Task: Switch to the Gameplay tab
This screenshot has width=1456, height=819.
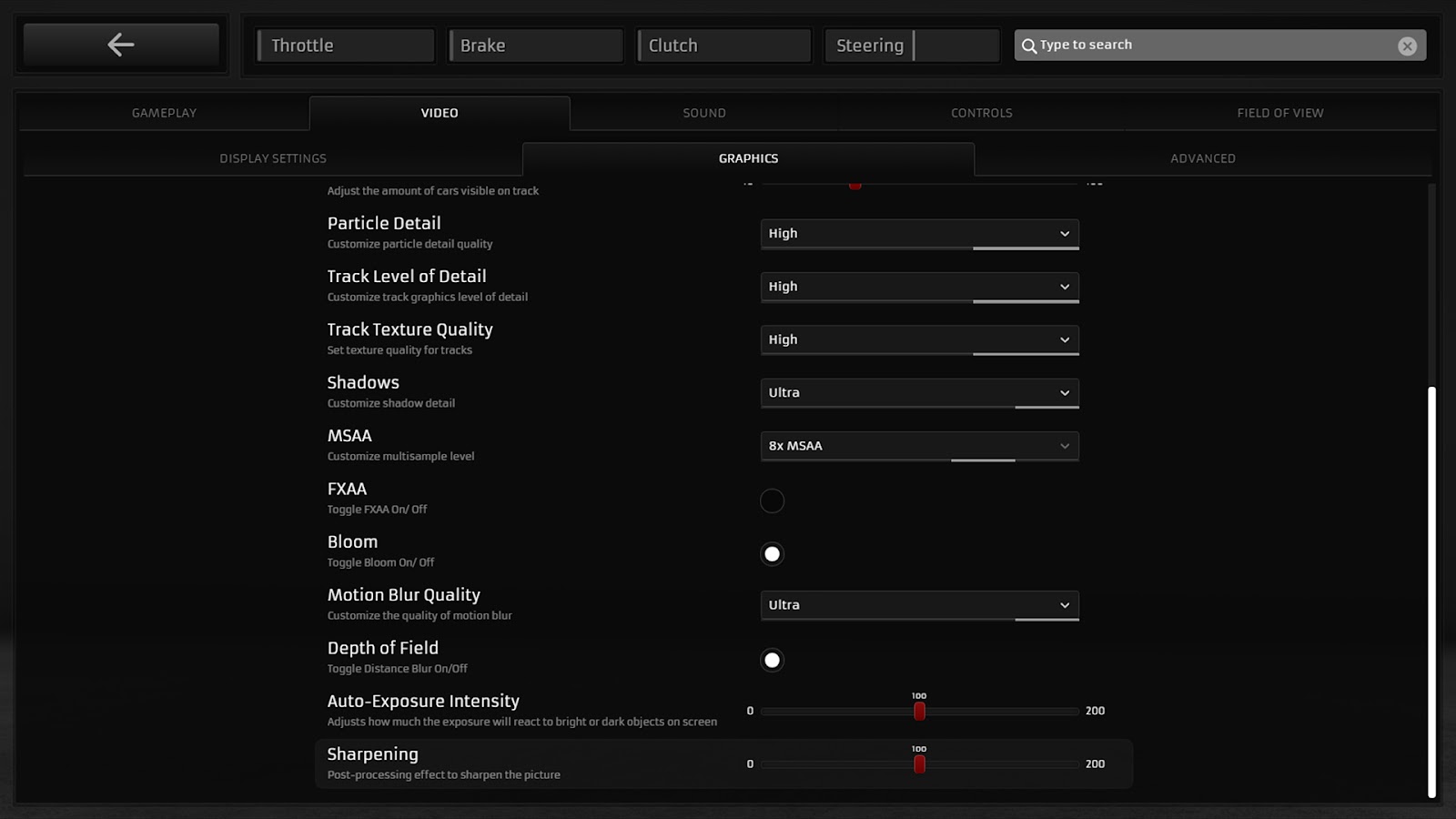Action: (164, 113)
